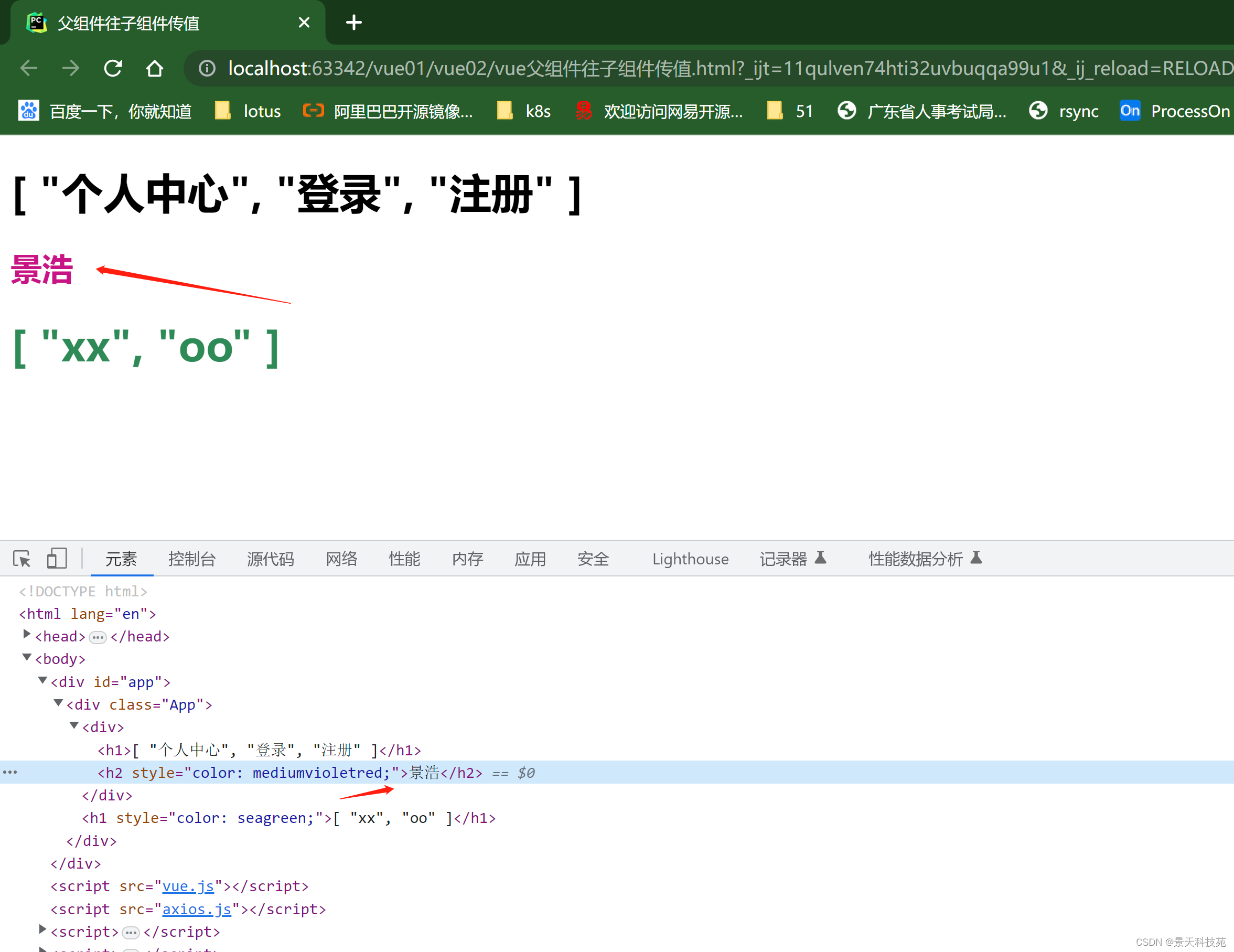The height and width of the screenshot is (952, 1234).
Task: Switch to the 性能数据分析 DevTools tab
Action: coord(925,559)
